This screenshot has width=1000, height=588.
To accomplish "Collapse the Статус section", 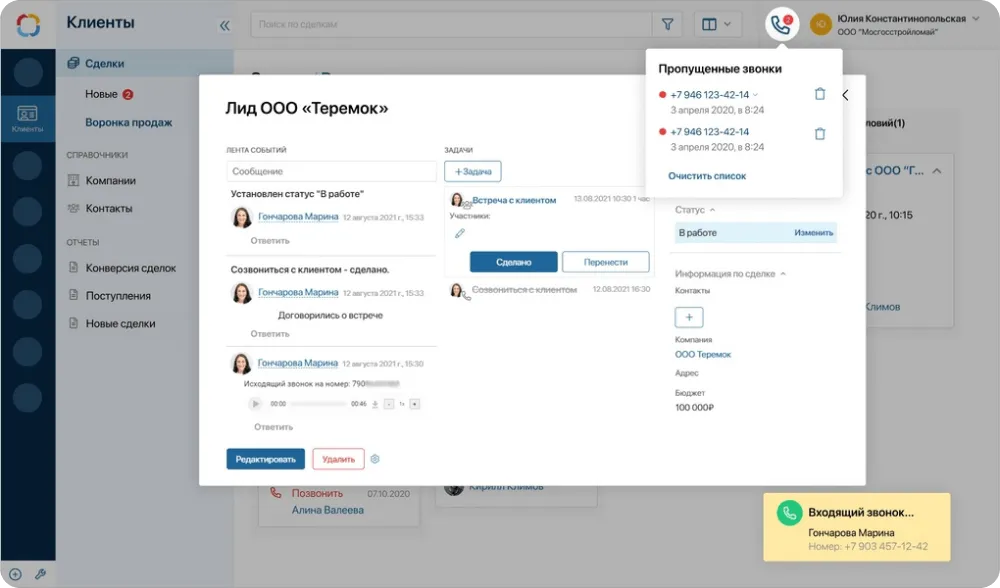I will [x=712, y=210].
